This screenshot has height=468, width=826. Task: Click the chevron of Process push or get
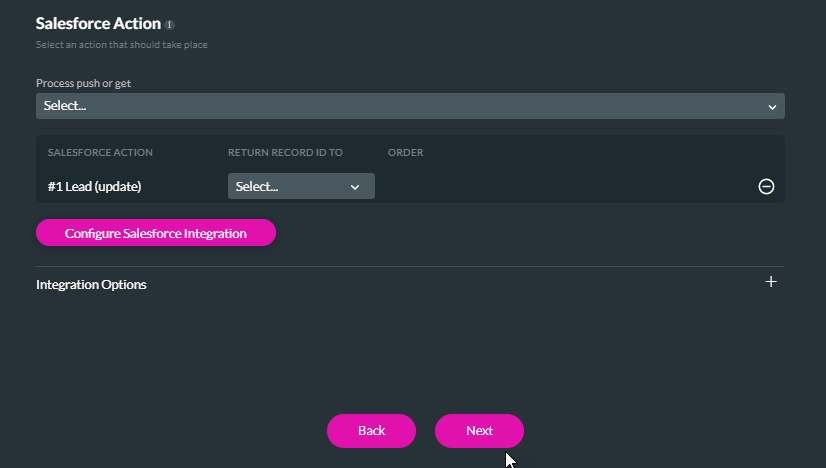771,107
